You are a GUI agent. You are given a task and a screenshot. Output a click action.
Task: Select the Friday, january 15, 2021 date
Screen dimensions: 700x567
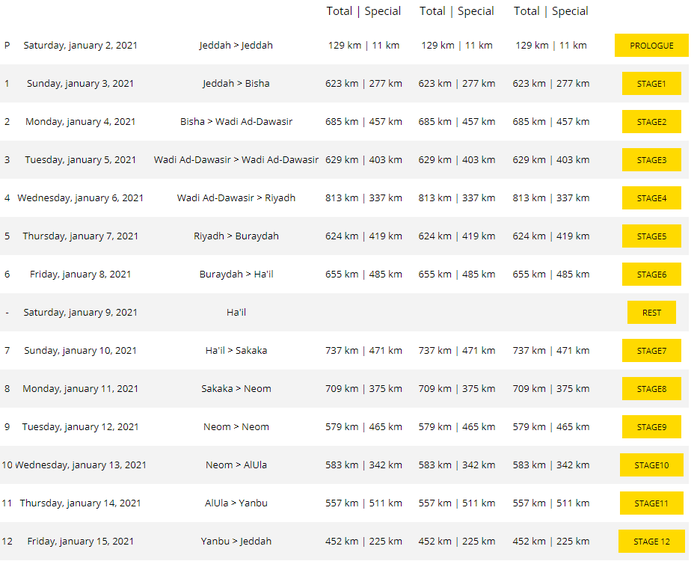pos(80,541)
